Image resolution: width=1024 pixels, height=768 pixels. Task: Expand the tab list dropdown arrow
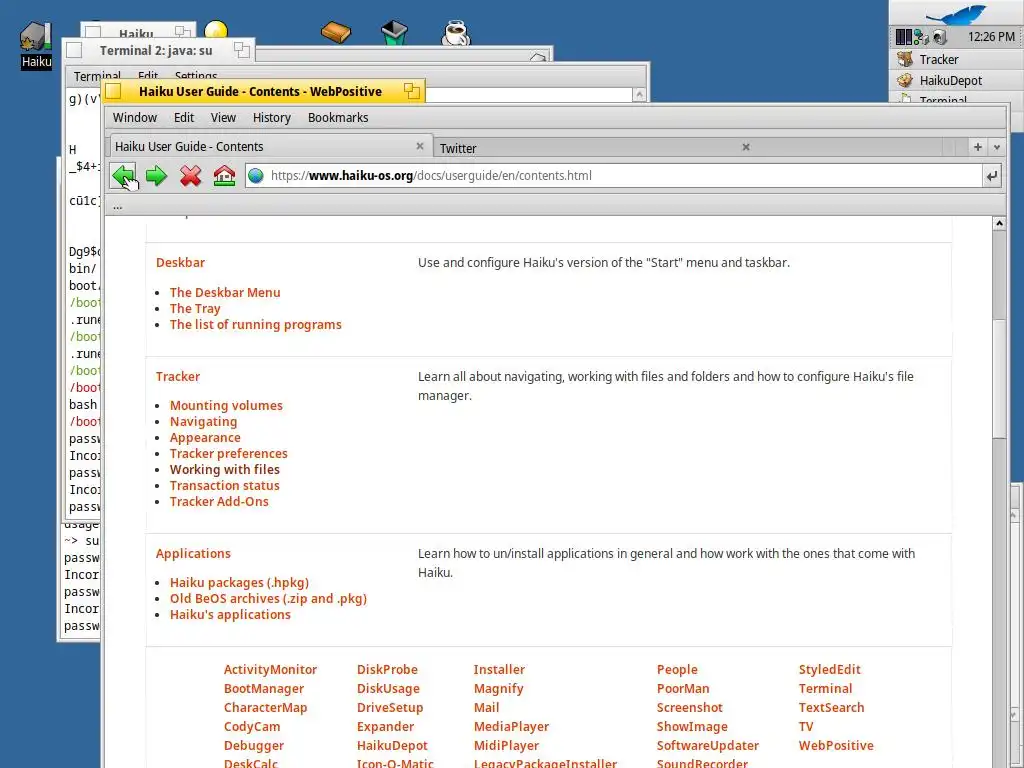click(997, 147)
